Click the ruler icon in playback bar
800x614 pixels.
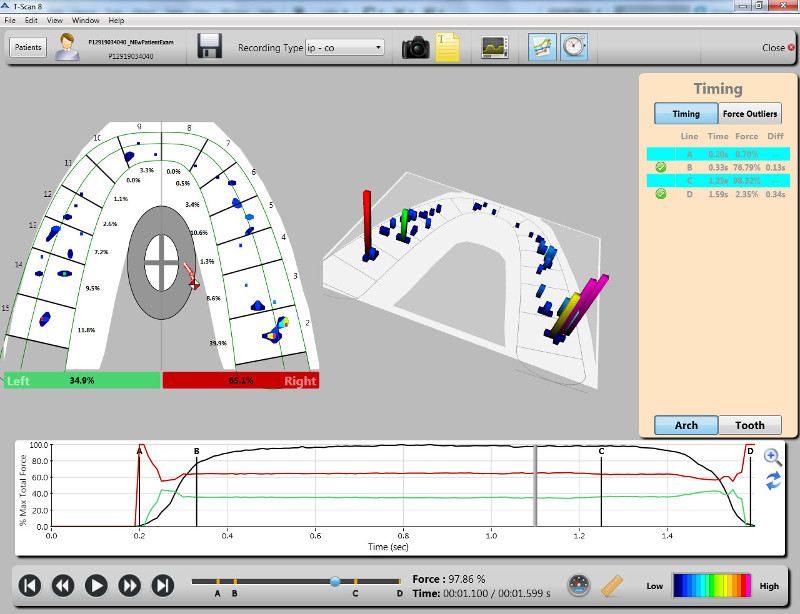pos(613,585)
